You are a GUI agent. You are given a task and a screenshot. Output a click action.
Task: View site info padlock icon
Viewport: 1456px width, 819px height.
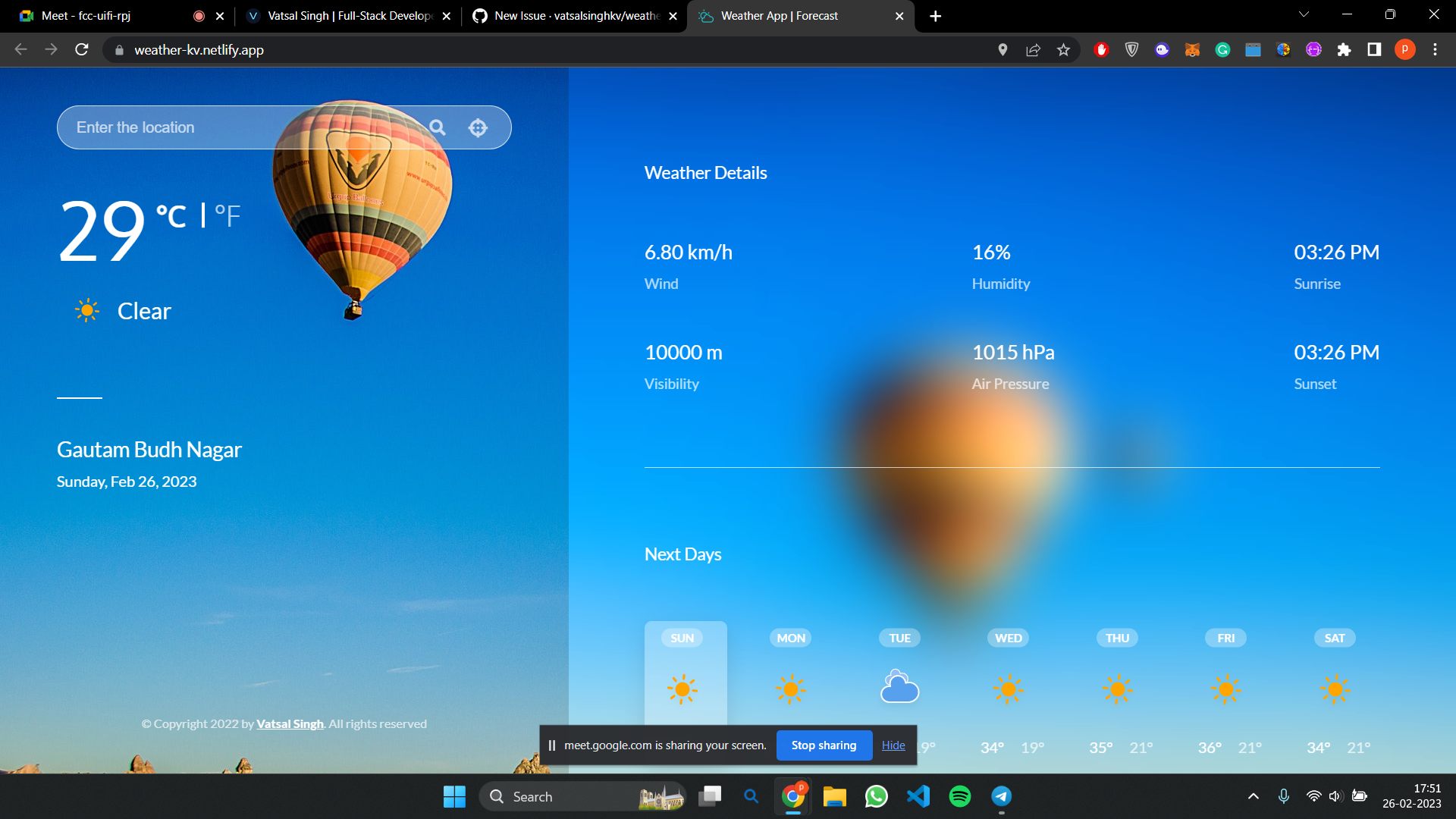click(119, 50)
